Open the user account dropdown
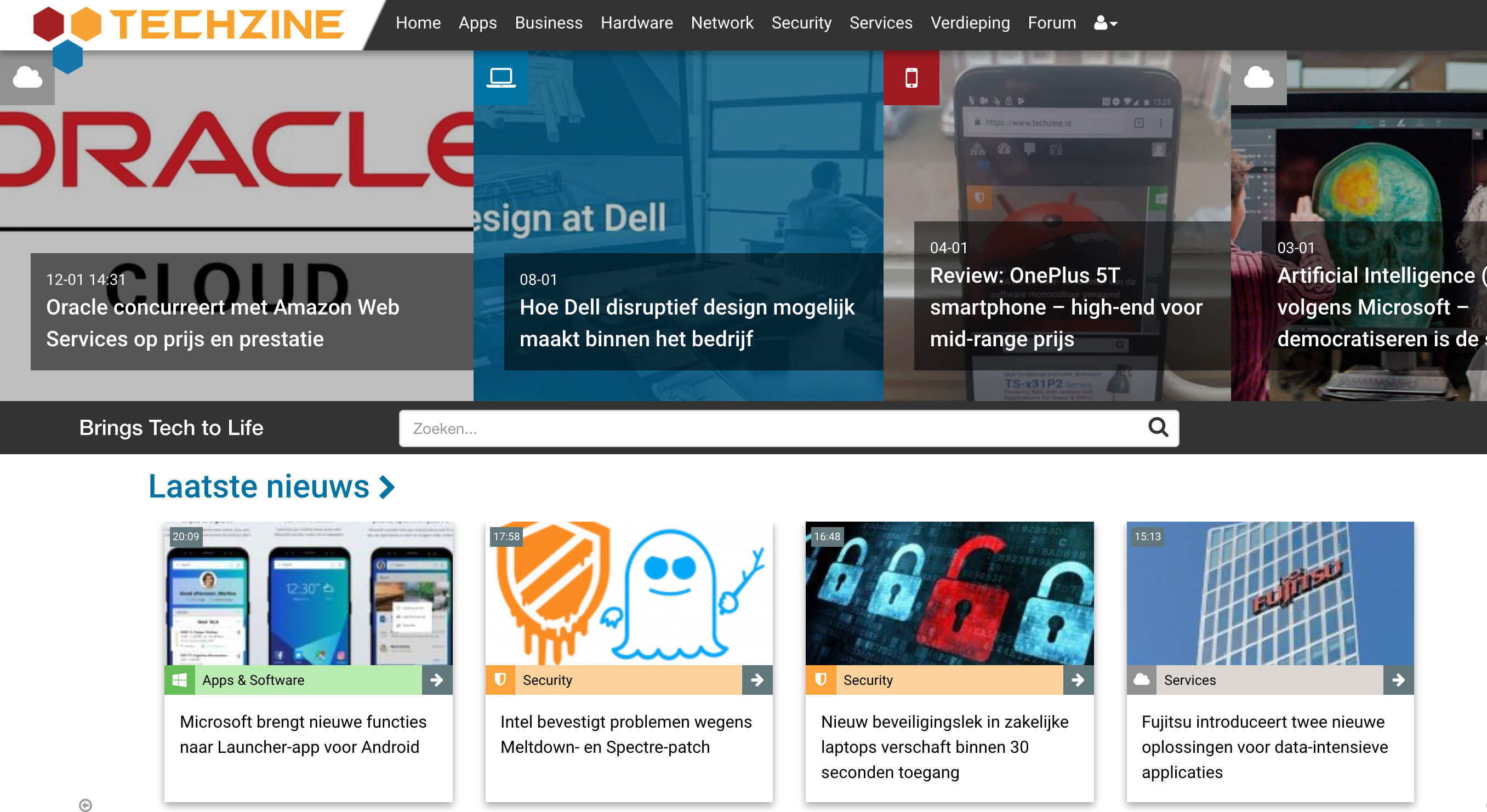 click(1106, 23)
